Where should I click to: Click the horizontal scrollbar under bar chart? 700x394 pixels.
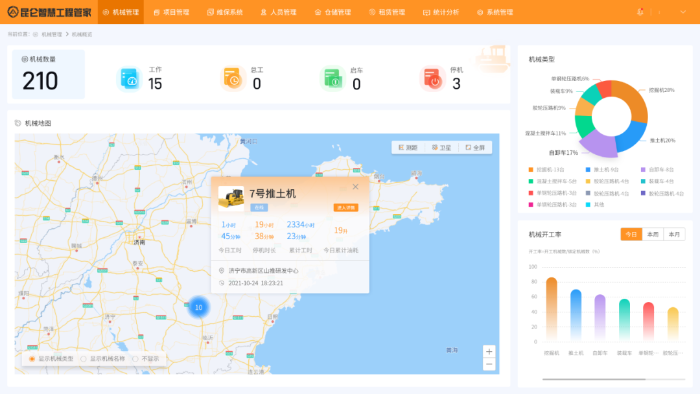[594, 379]
